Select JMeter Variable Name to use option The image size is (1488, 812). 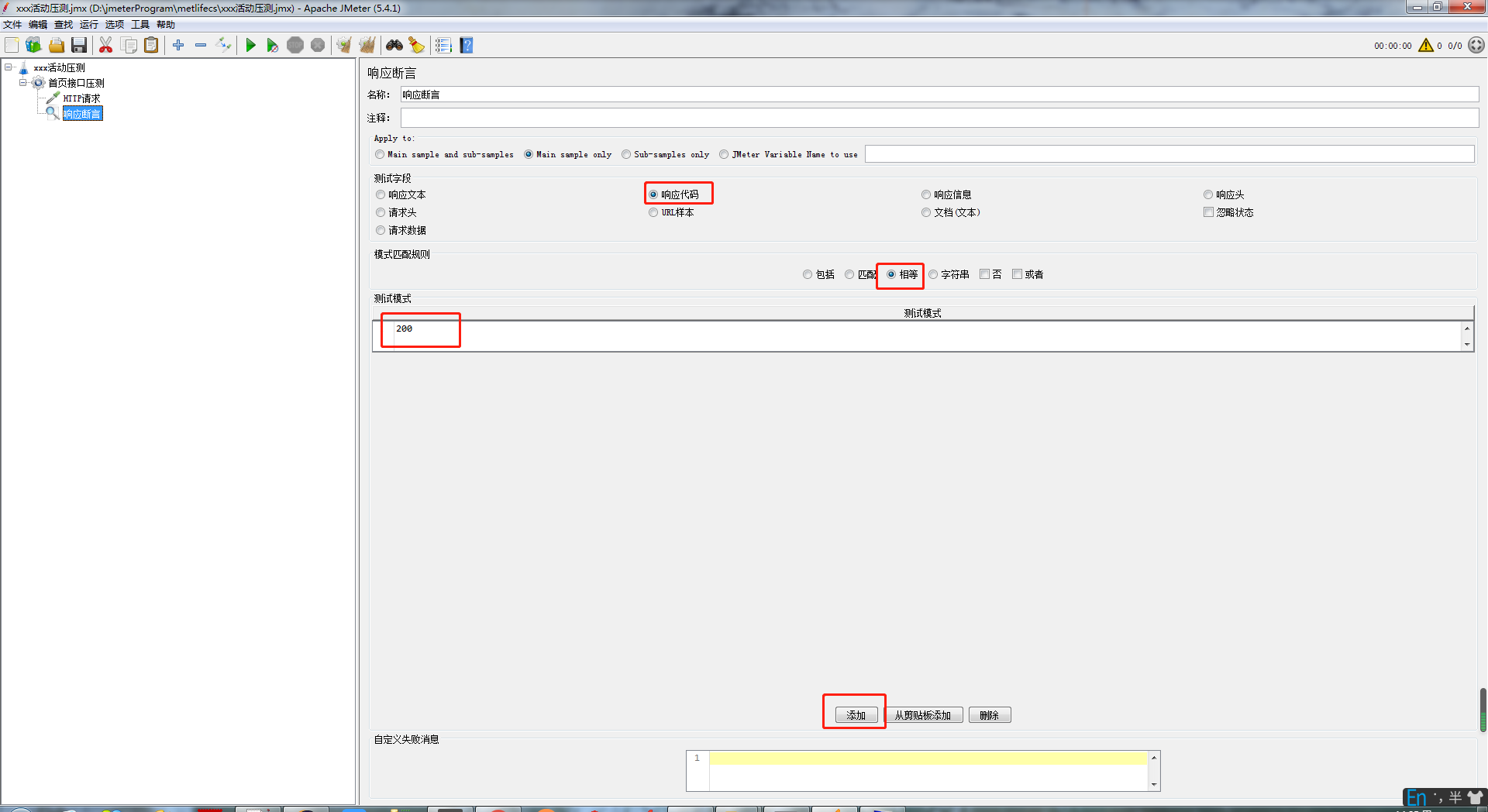click(788, 154)
